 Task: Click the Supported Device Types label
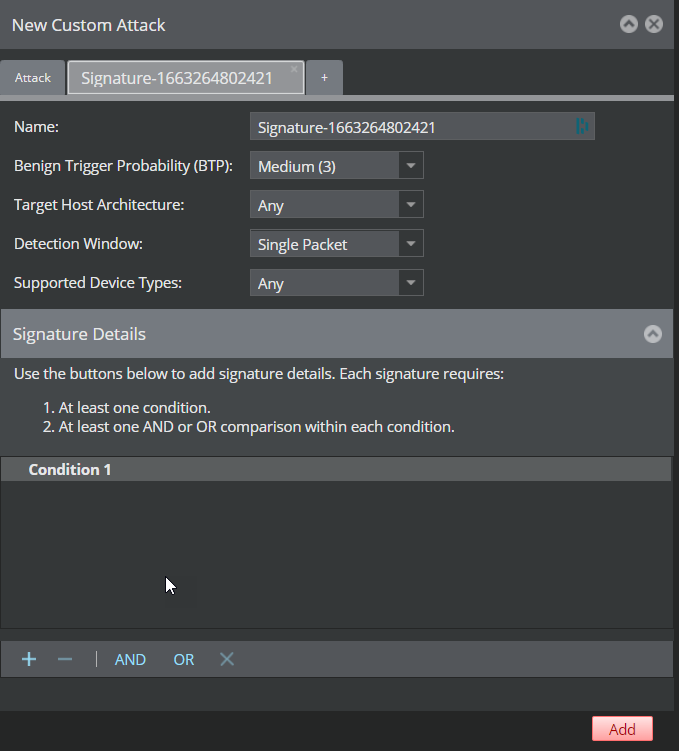(x=98, y=283)
